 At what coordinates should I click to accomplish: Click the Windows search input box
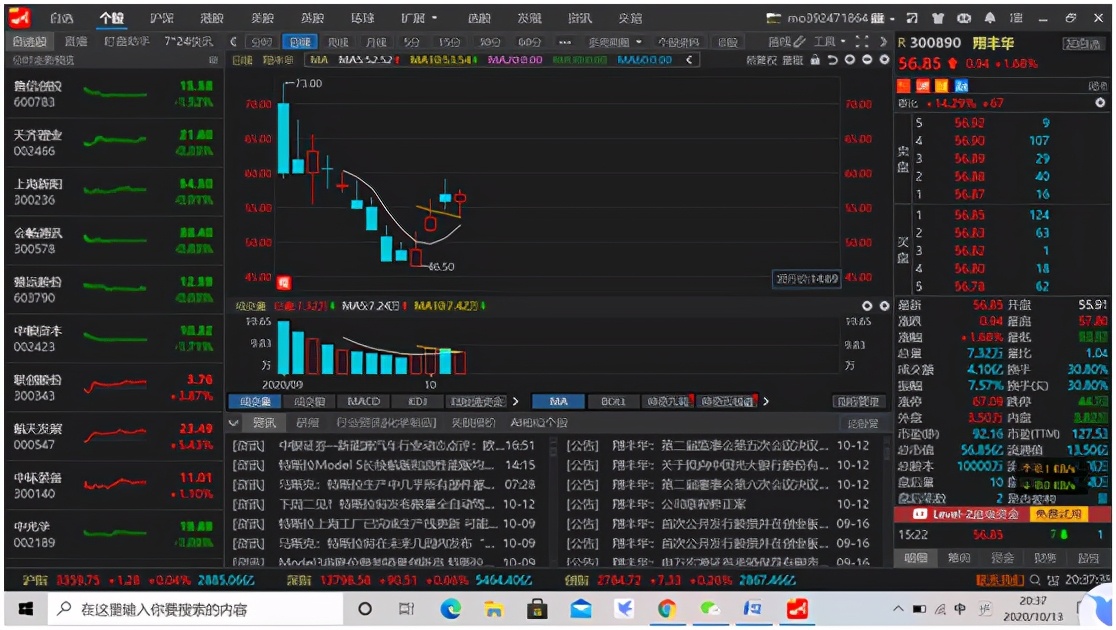[194, 609]
